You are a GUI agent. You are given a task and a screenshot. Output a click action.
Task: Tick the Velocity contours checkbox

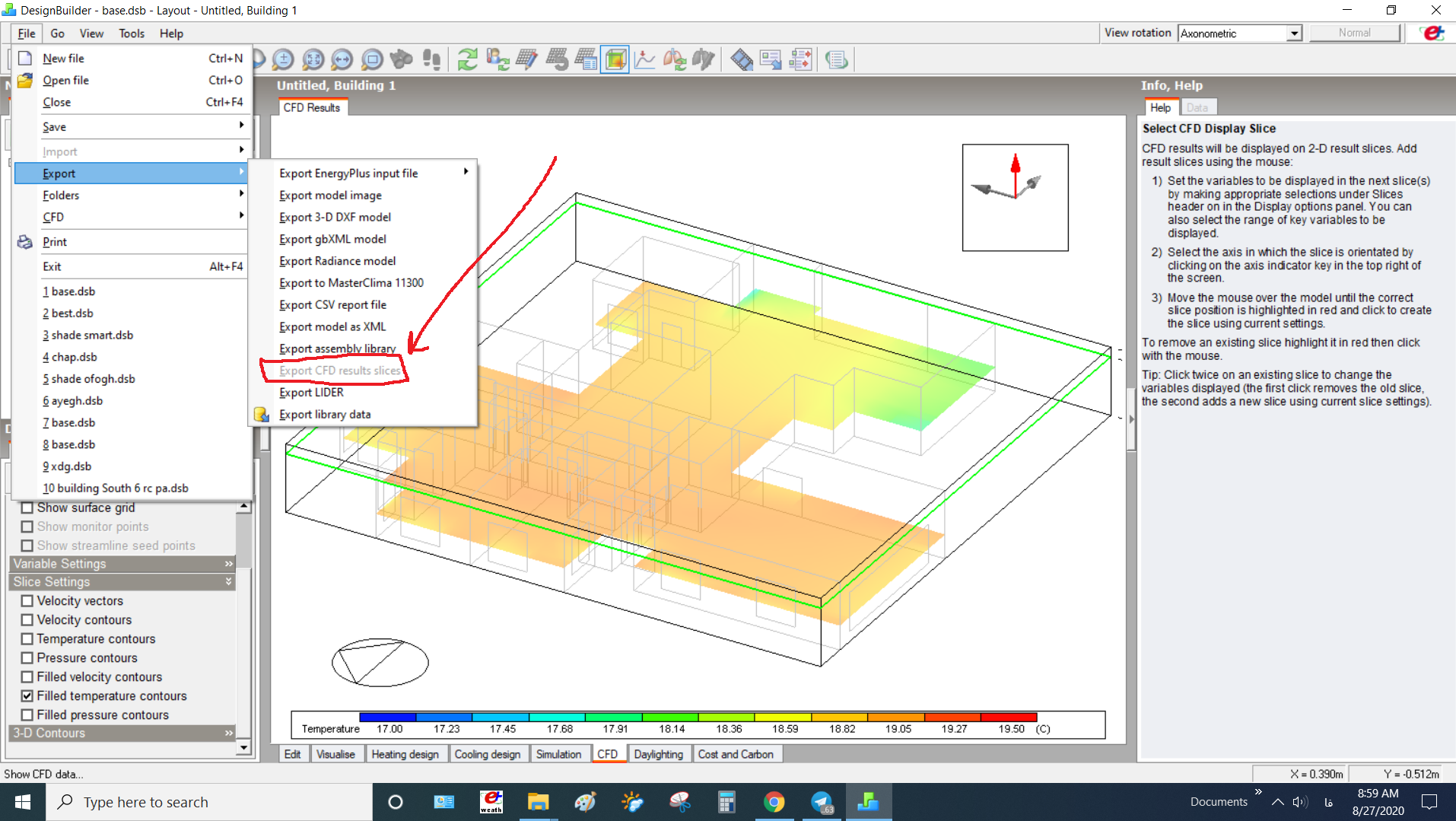pos(27,620)
